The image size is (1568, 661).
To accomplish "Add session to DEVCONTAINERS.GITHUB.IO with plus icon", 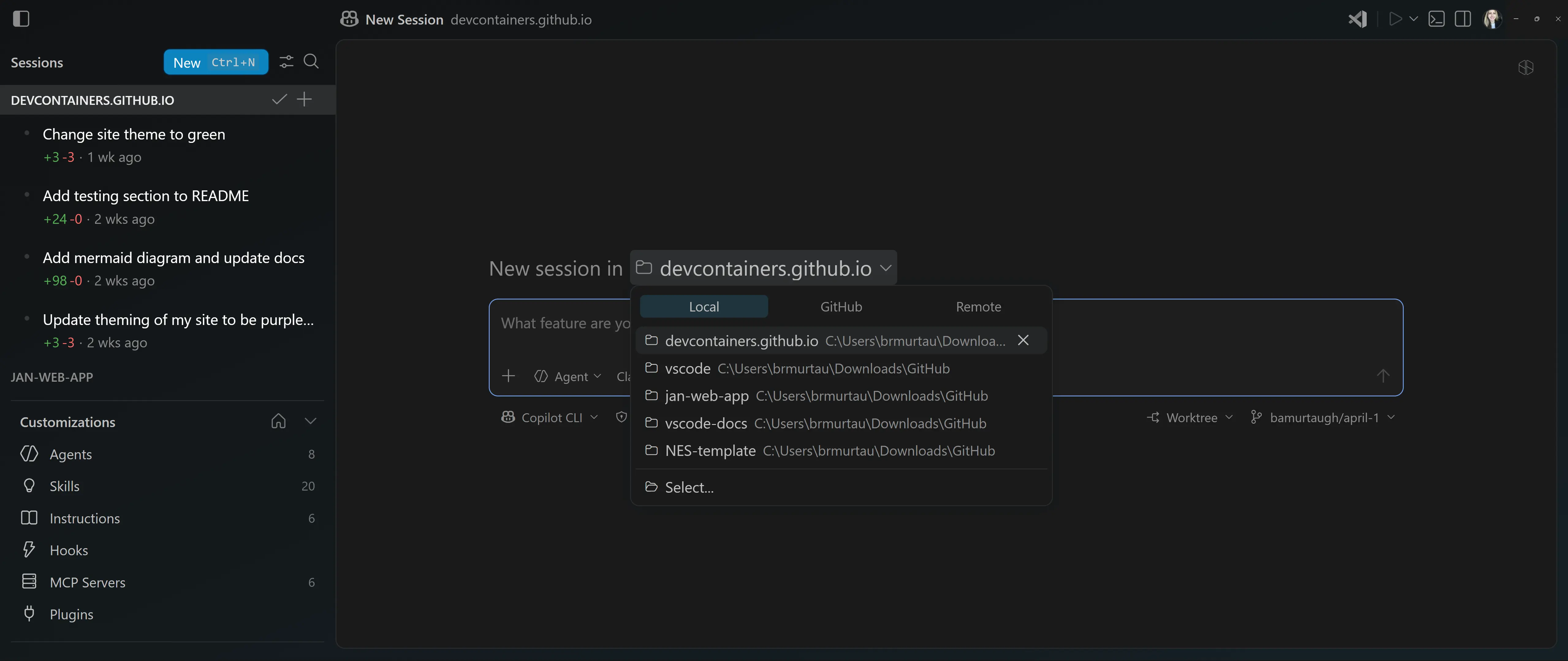I will point(304,99).
